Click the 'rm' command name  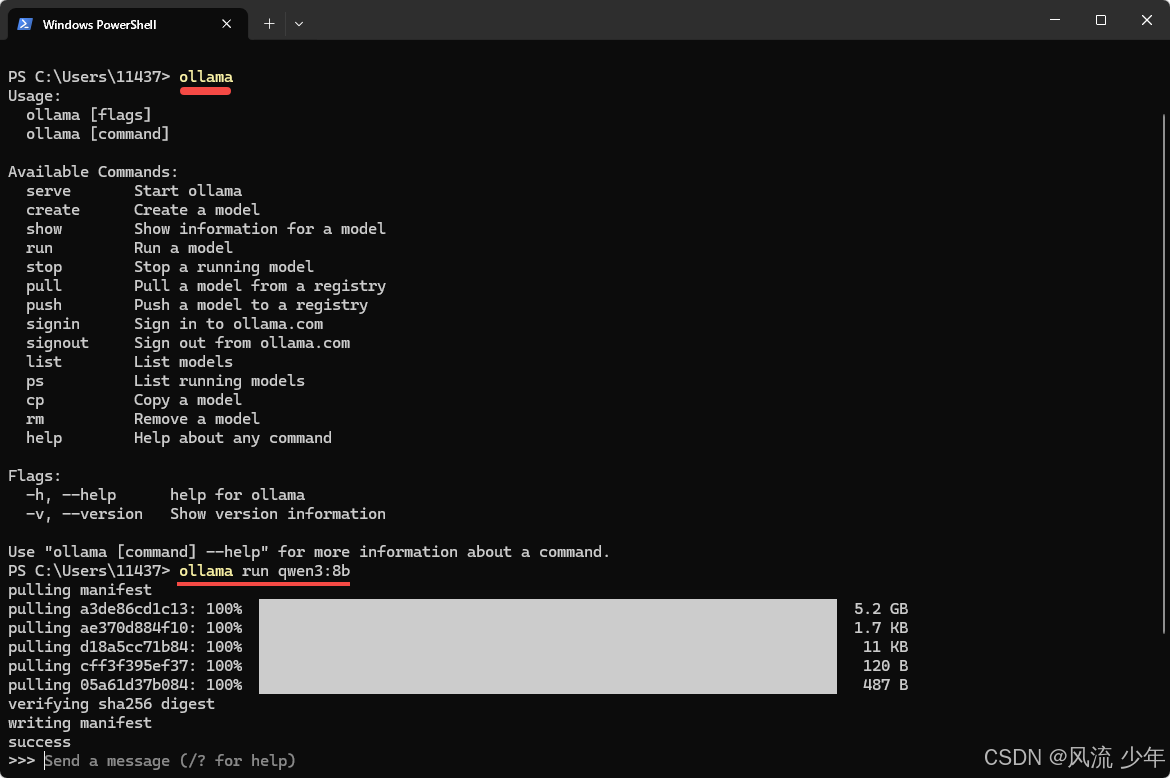pyautogui.click(x=35, y=419)
